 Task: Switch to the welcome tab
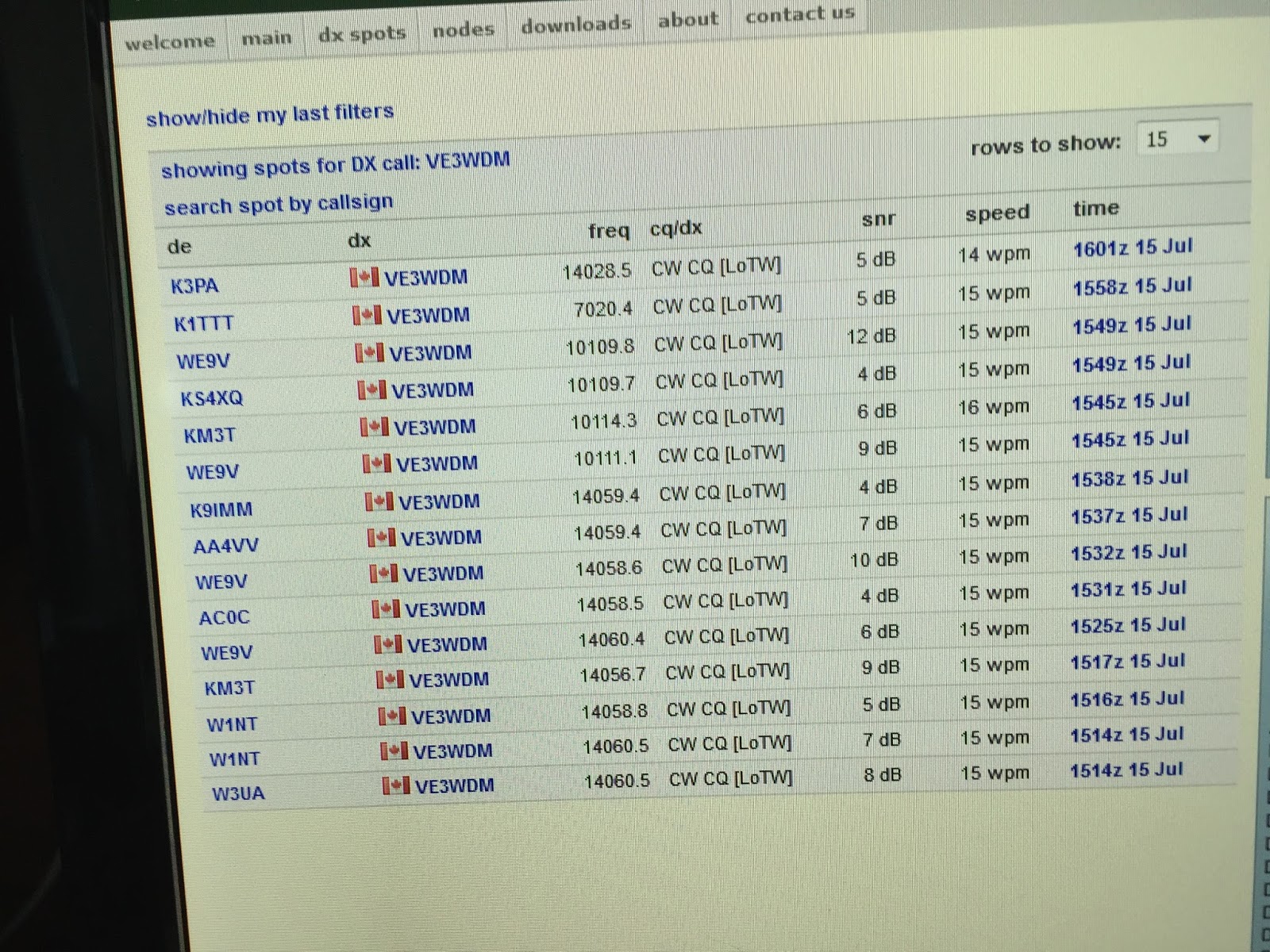[x=170, y=41]
